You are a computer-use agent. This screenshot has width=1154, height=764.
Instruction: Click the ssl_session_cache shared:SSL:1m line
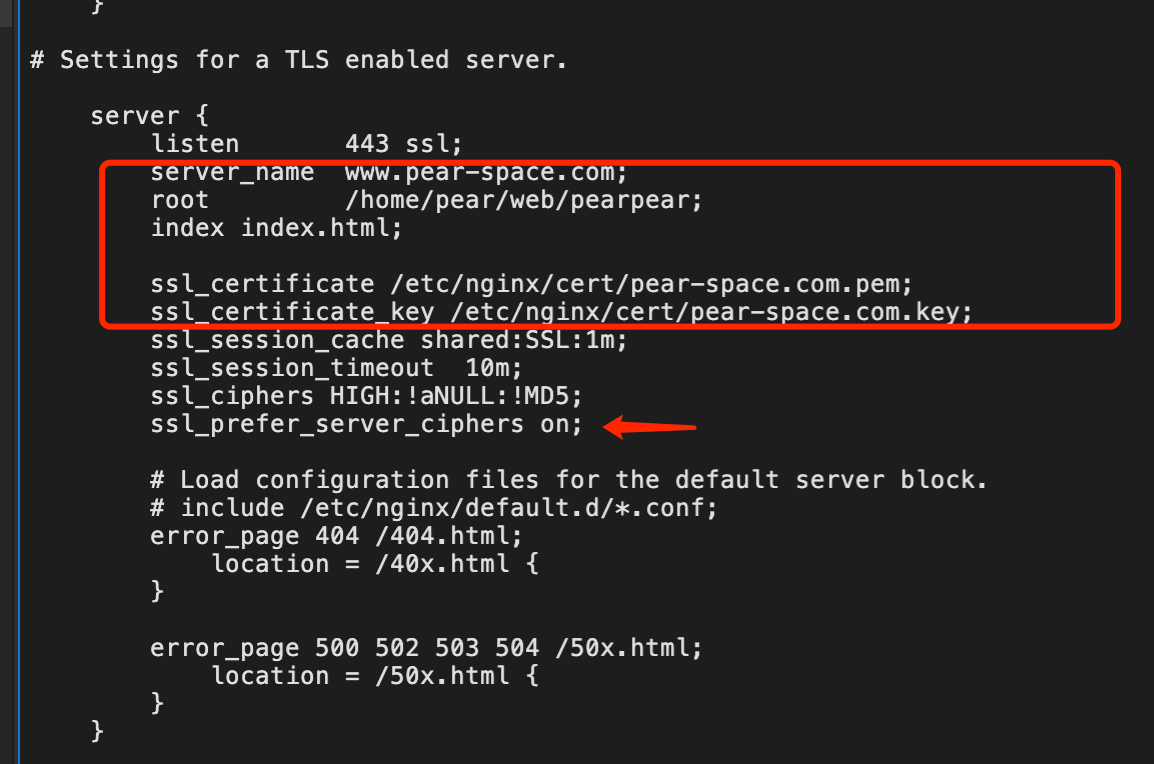pos(389,340)
